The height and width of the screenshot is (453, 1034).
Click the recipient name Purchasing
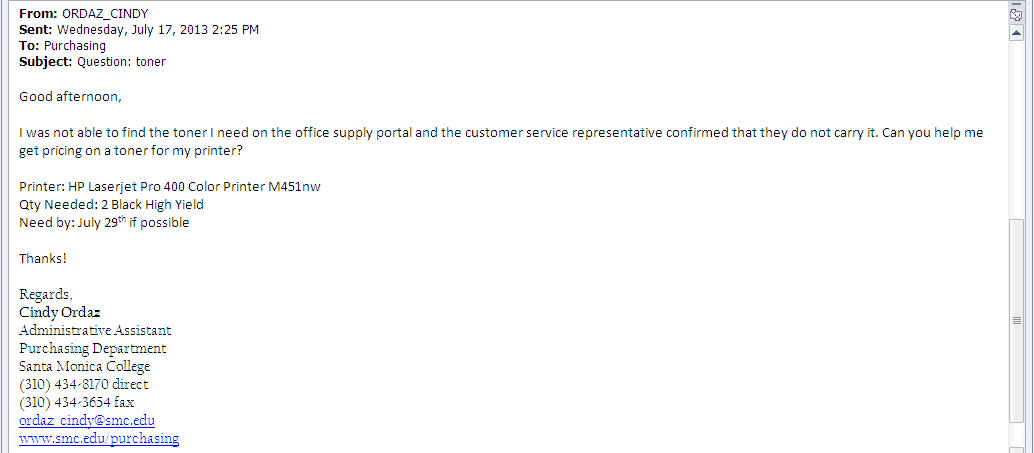pyautogui.click(x=75, y=46)
